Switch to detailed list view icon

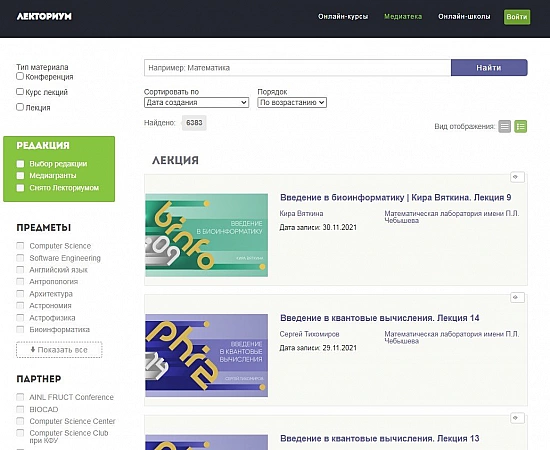pyautogui.click(x=521, y=127)
